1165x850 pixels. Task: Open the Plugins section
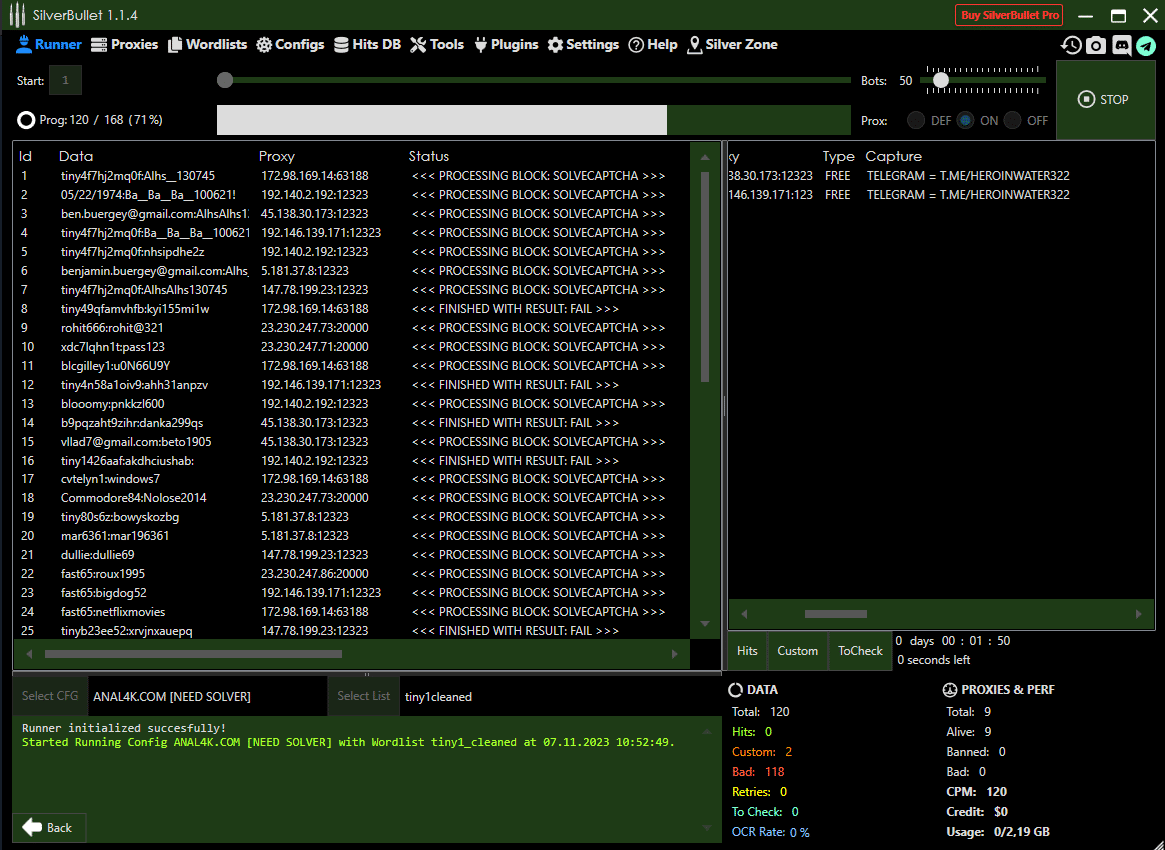click(506, 44)
